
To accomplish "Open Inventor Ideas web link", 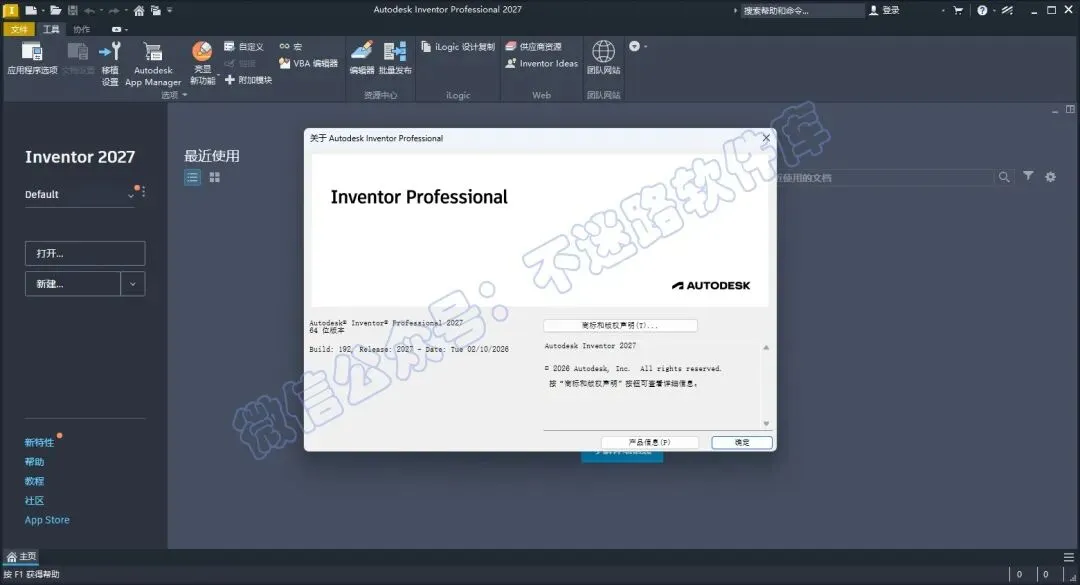I will point(541,63).
